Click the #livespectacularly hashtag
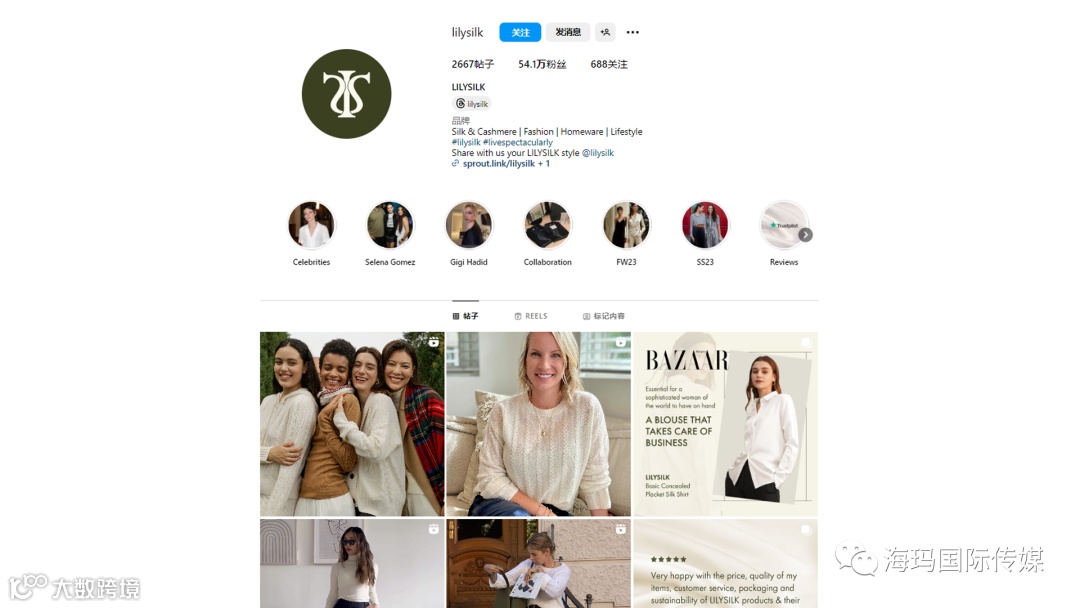 (518, 143)
